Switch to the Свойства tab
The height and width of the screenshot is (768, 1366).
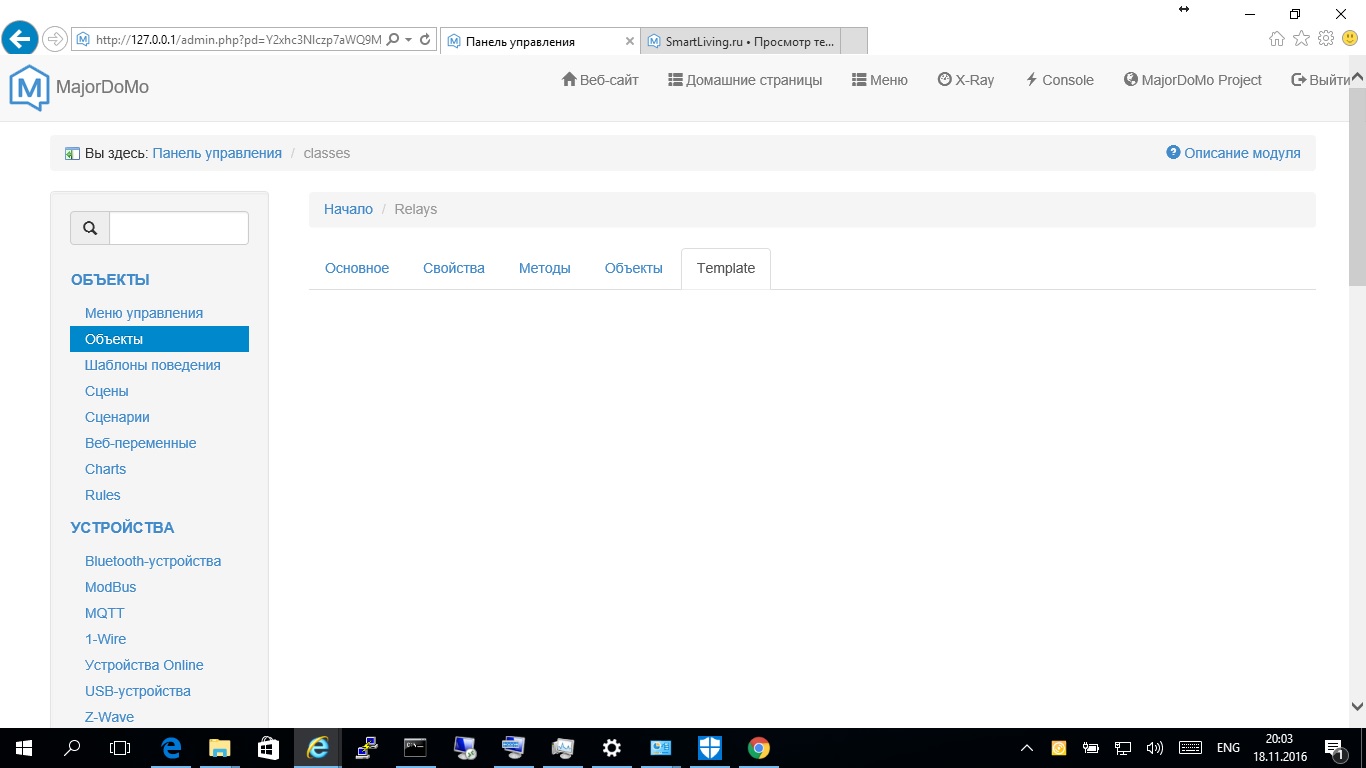click(454, 268)
